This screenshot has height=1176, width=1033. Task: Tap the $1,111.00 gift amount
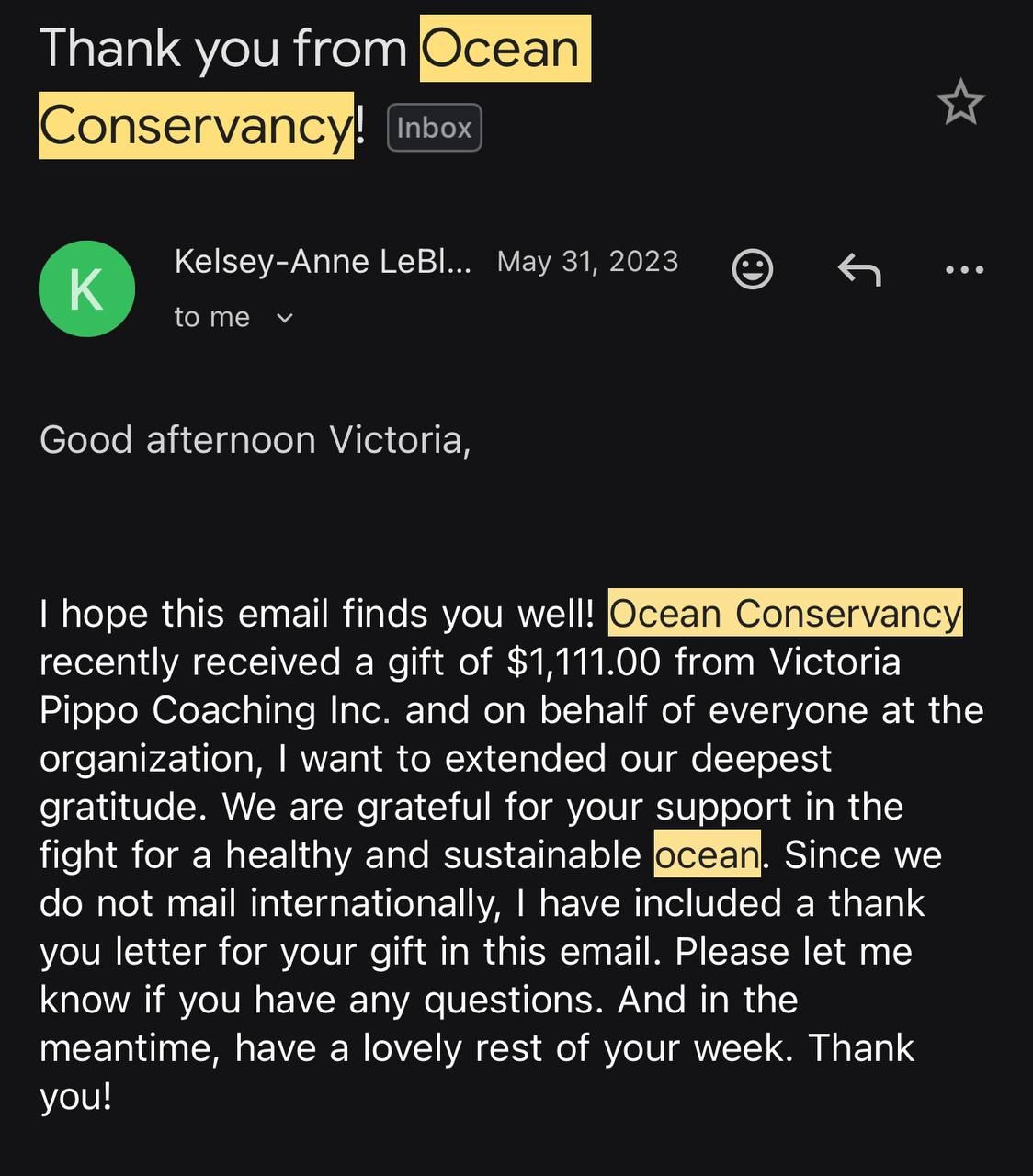click(584, 661)
